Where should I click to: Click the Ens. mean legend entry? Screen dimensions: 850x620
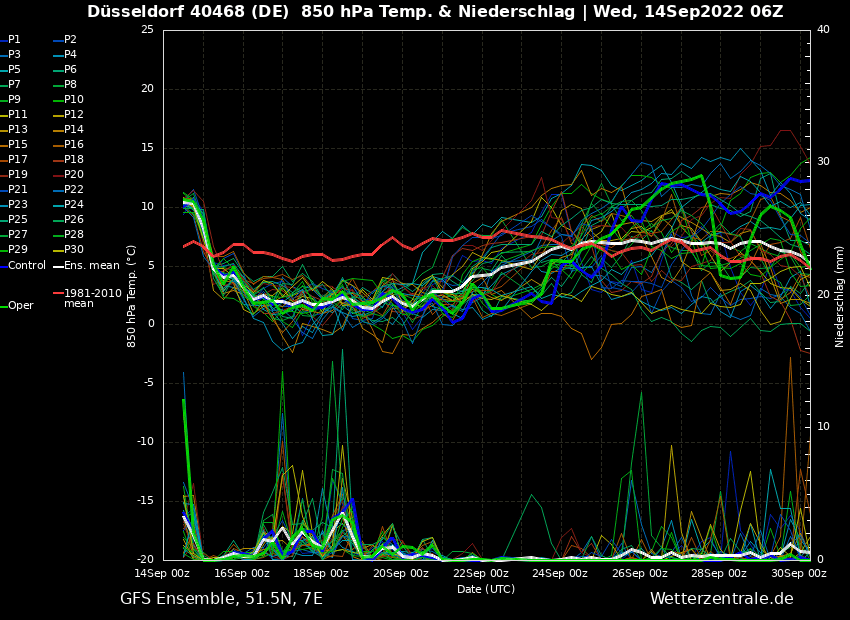pos(91,266)
